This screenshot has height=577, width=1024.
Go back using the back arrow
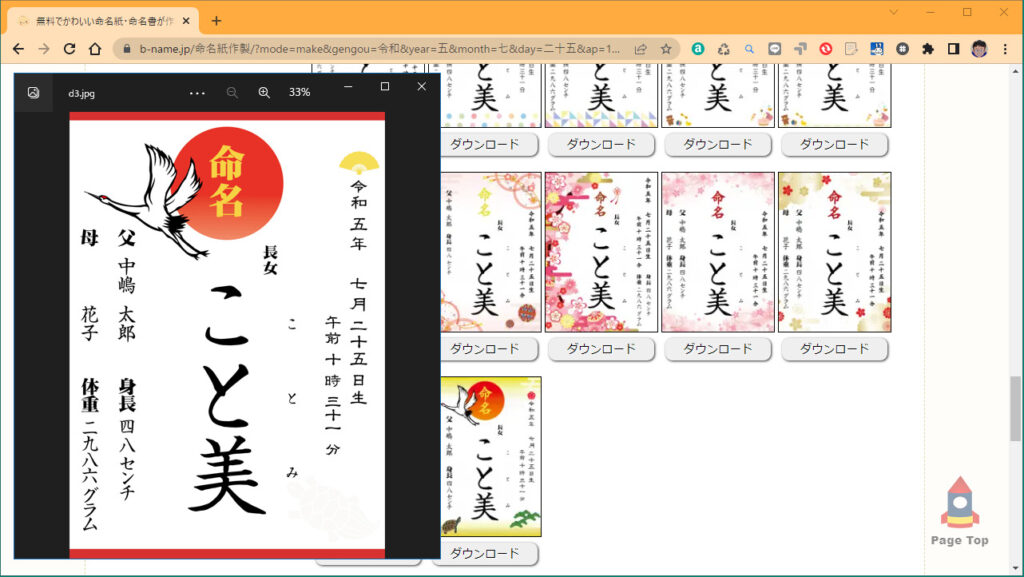20,47
